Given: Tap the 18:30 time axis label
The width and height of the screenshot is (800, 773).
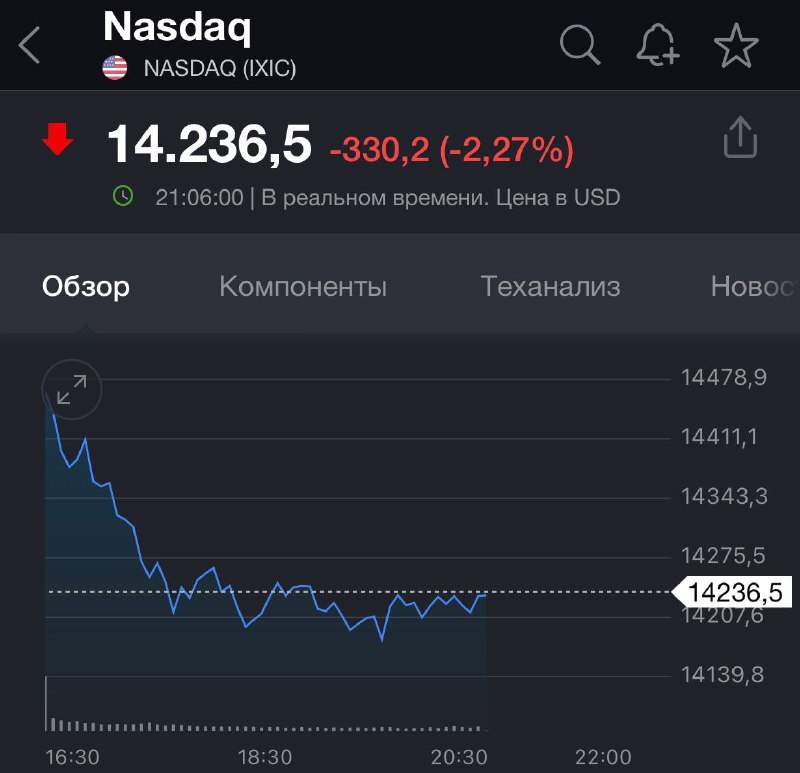Looking at the screenshot, I should (x=266, y=756).
